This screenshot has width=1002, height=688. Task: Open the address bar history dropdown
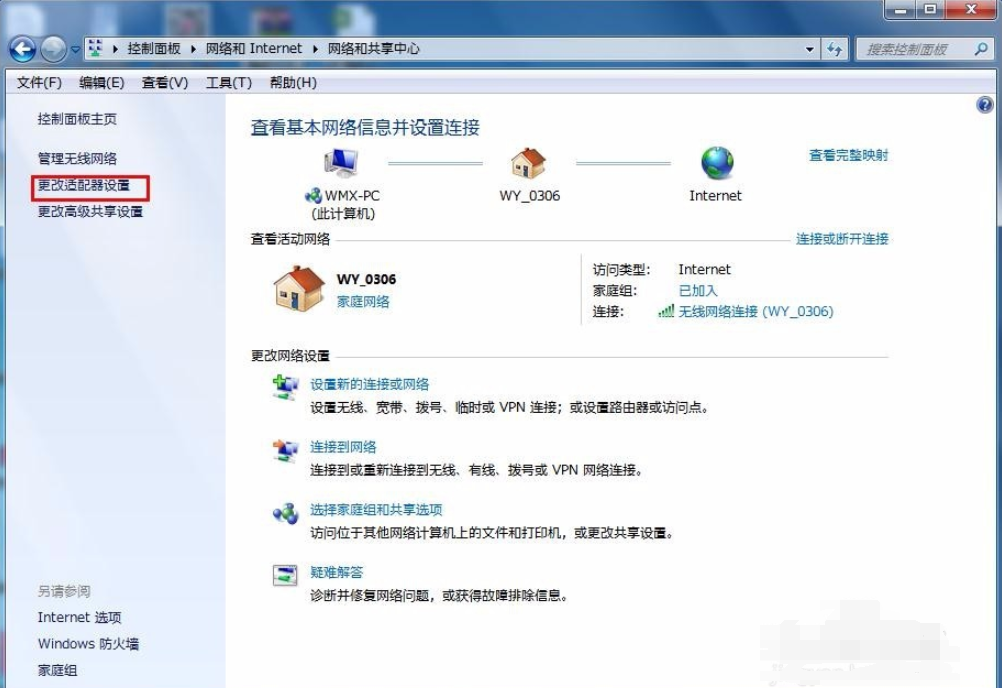click(808, 48)
